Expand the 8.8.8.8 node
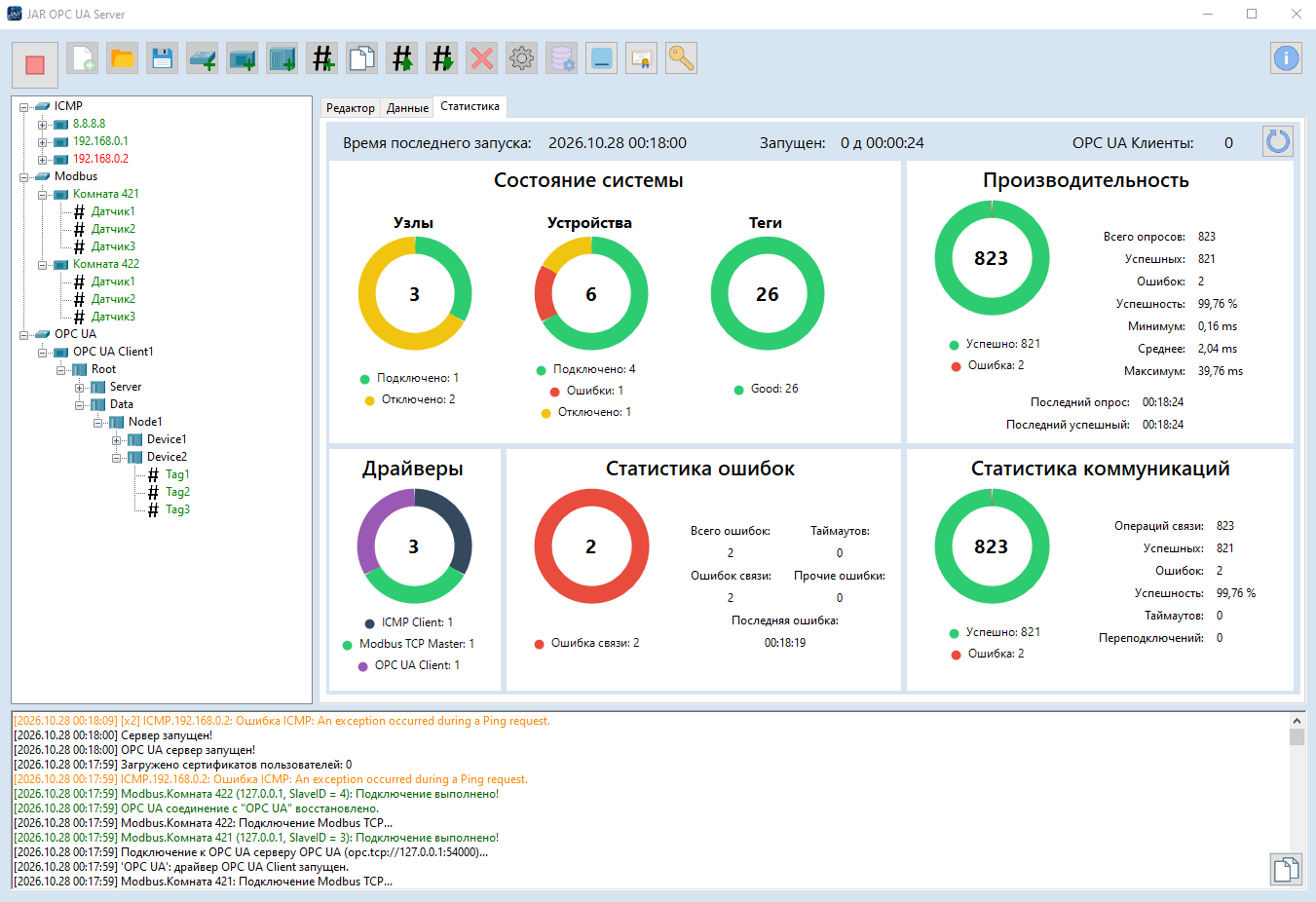Image resolution: width=1316 pixels, height=902 pixels. [42, 124]
